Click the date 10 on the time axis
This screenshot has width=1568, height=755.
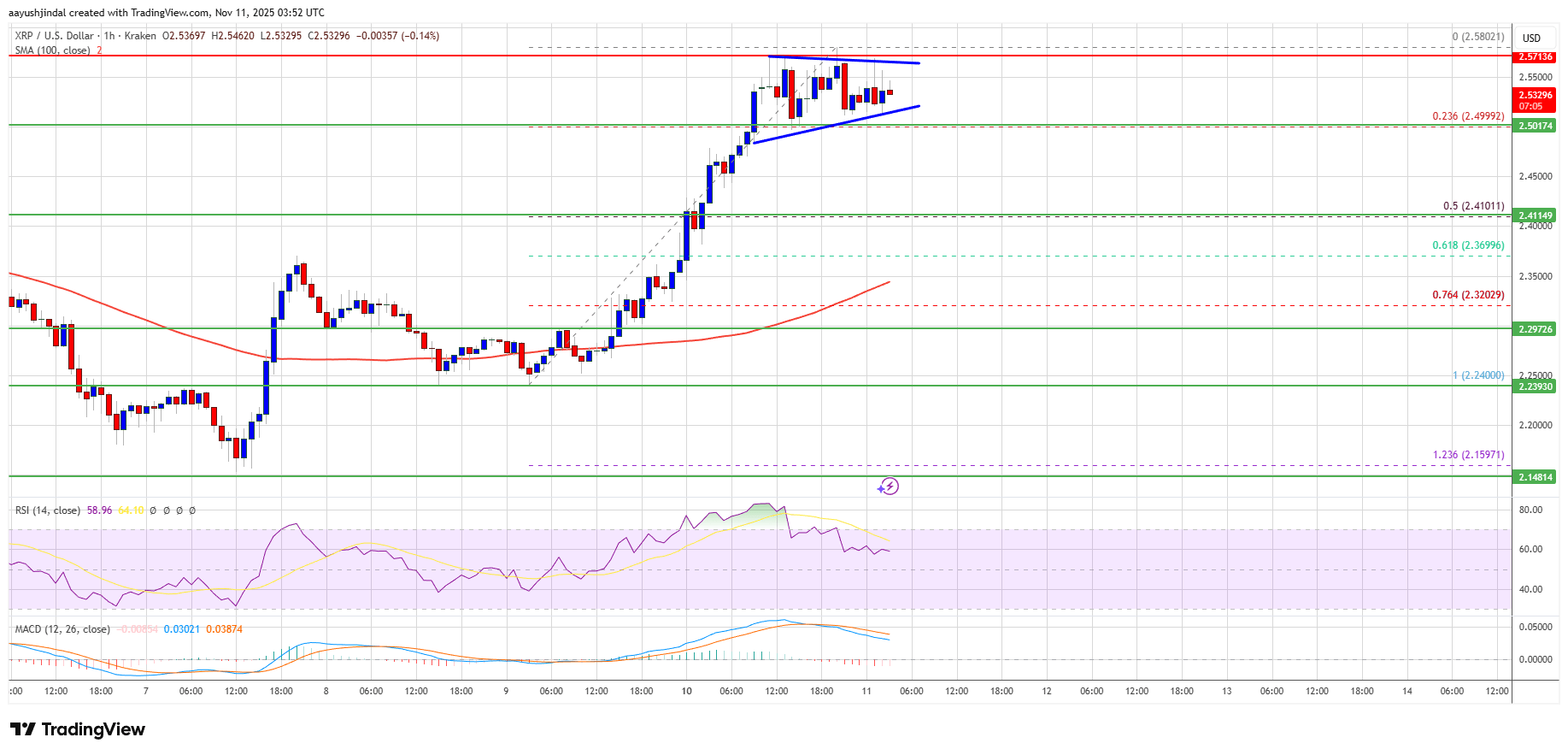(x=686, y=691)
